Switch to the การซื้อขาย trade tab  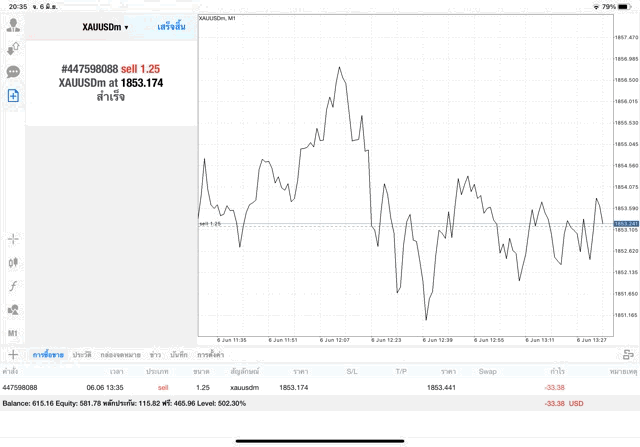coord(48,355)
